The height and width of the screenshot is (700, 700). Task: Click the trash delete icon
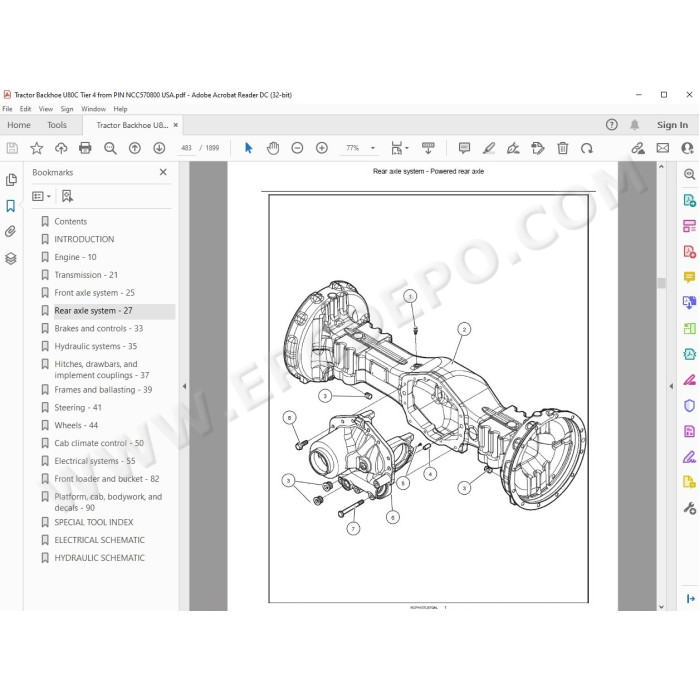click(x=562, y=148)
